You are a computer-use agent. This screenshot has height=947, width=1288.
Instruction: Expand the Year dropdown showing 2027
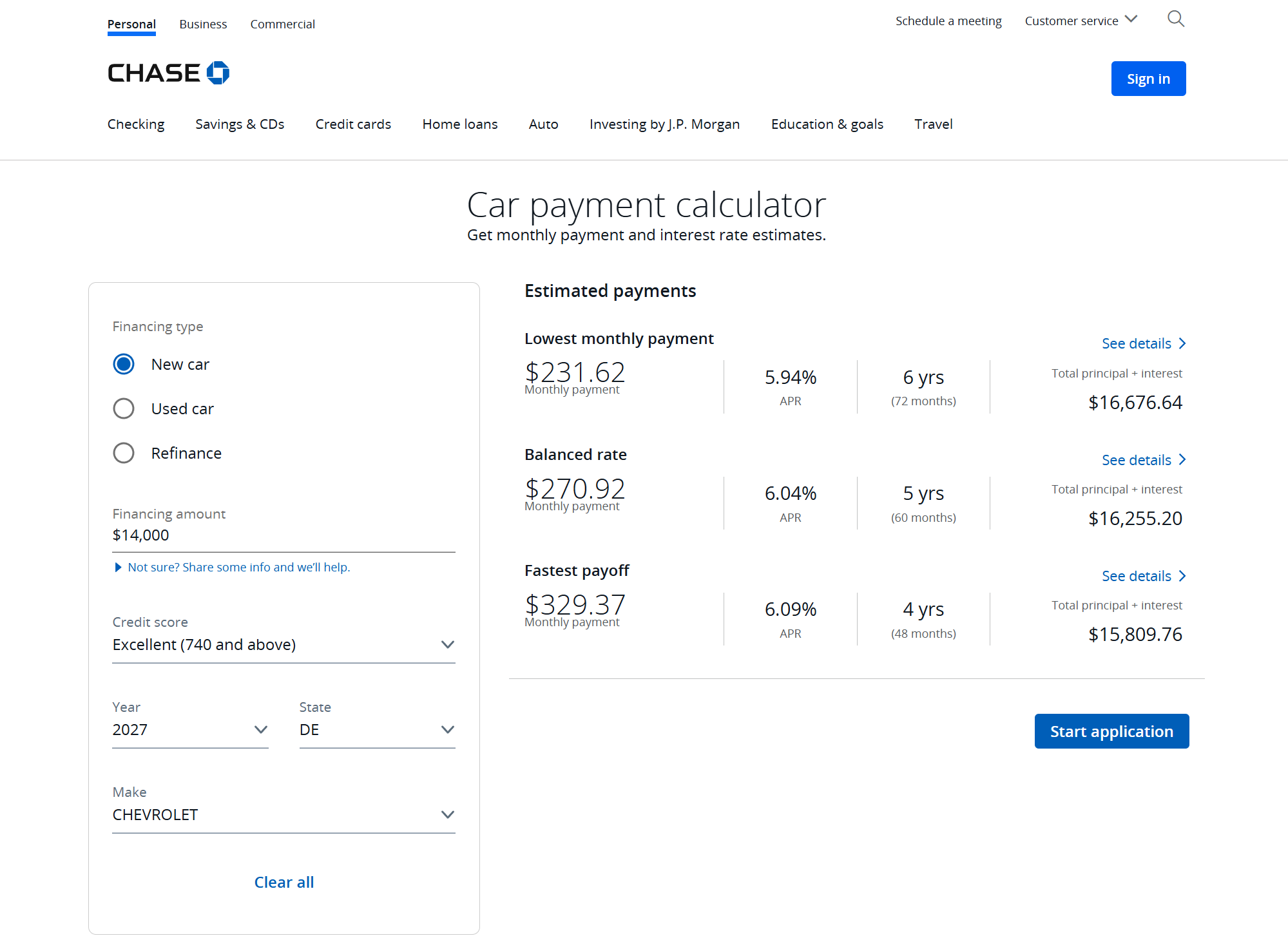[190, 730]
